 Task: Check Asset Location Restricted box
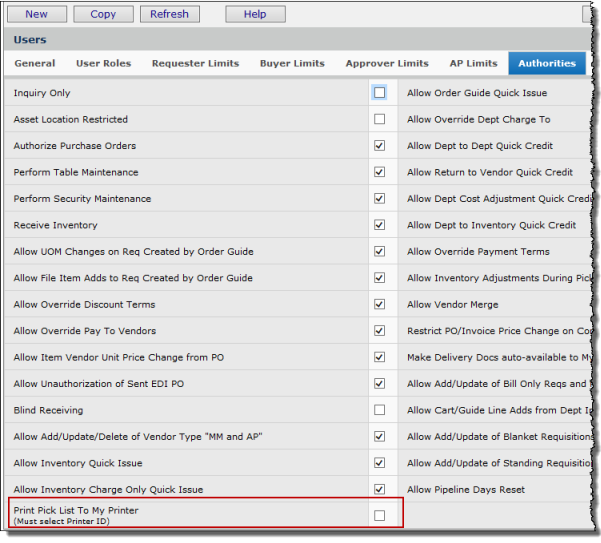point(379,119)
